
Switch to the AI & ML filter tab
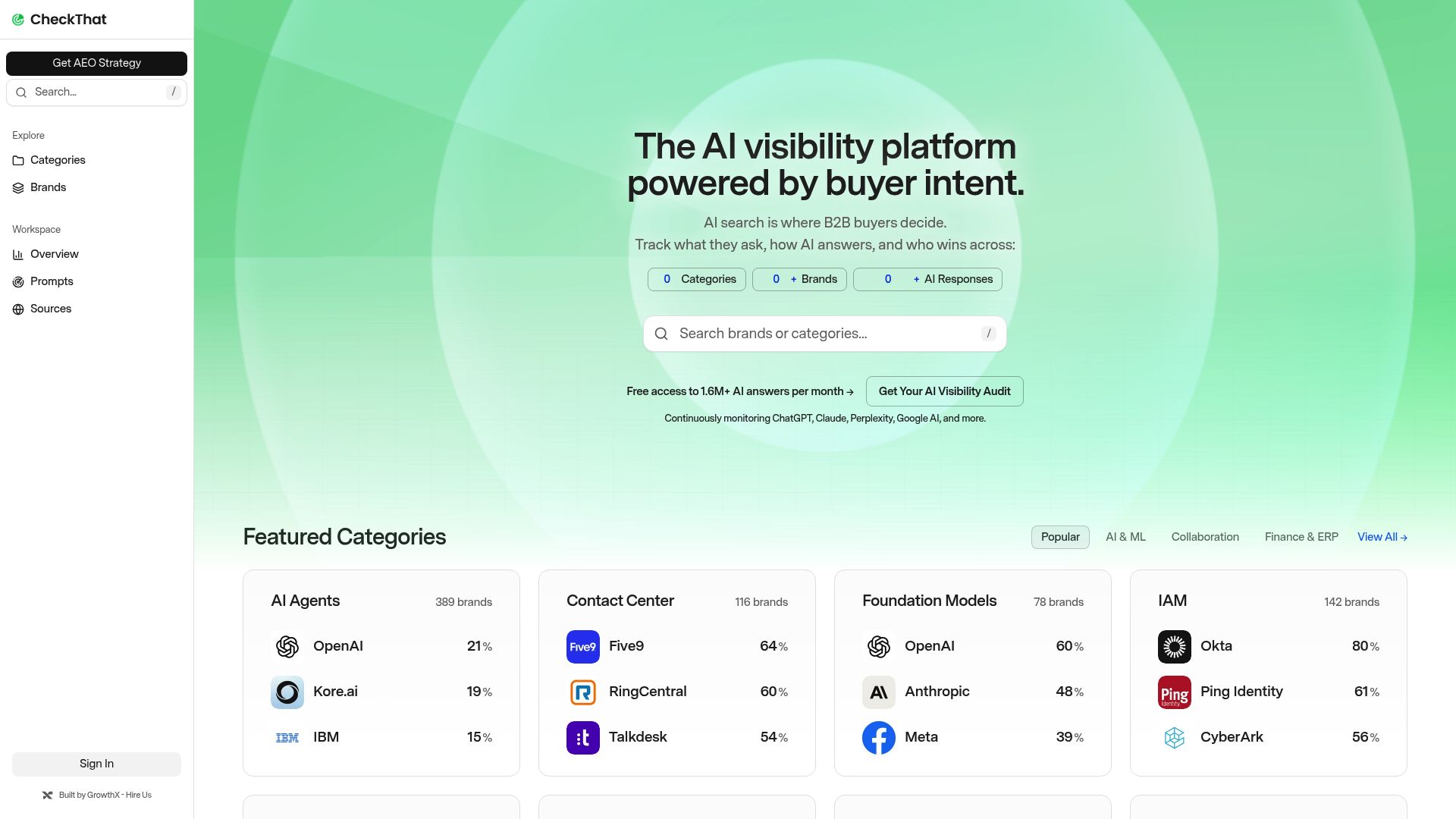click(1125, 537)
